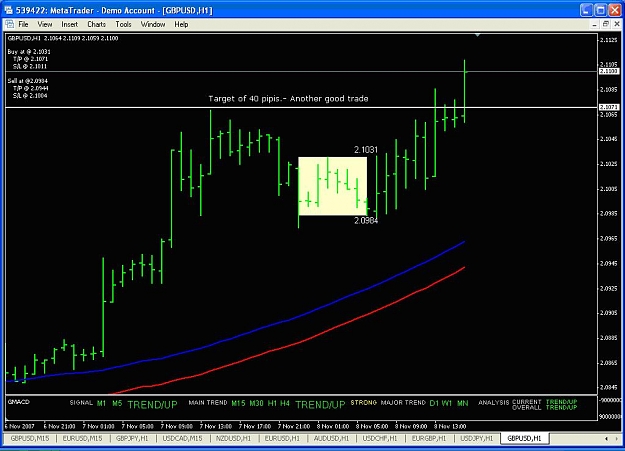Click the H4 main trend indicator
This screenshot has width=625, height=451.
(285, 403)
